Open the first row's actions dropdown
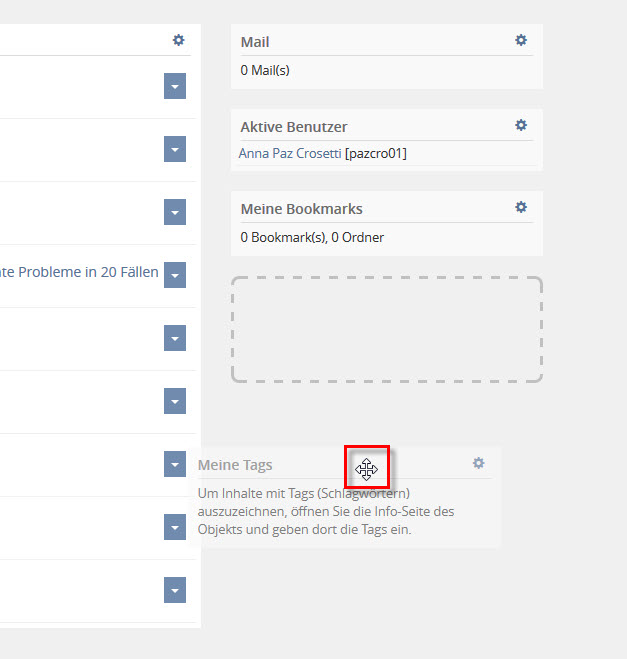 pos(175,86)
